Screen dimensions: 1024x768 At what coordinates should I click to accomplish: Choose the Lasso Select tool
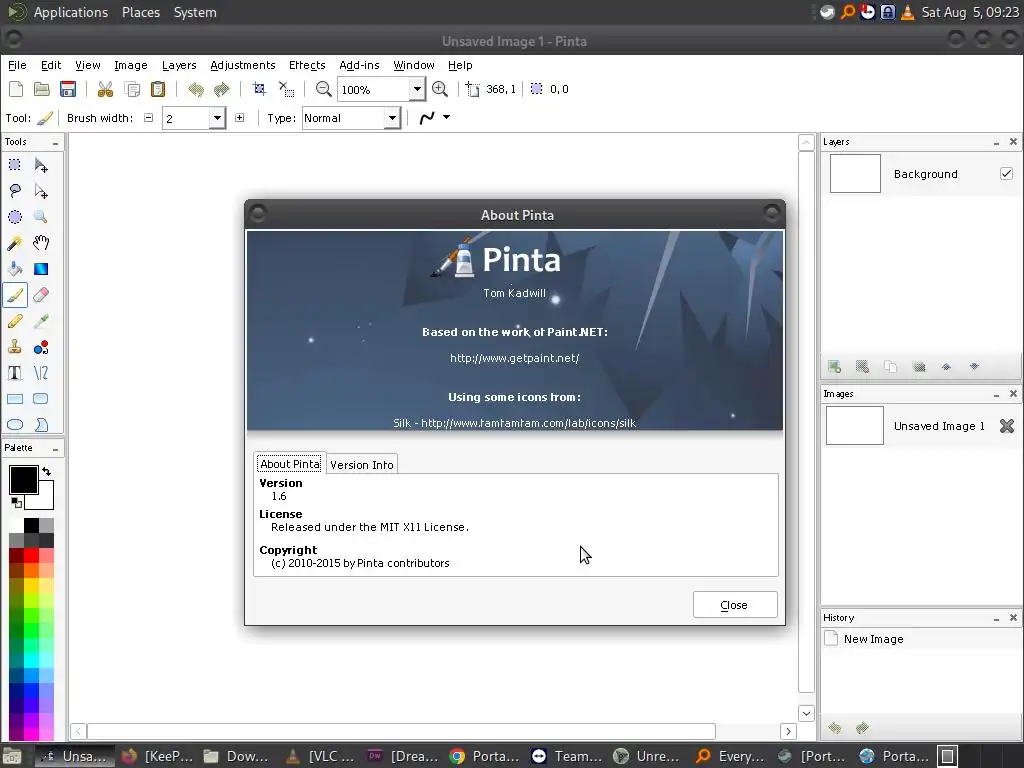tap(14, 191)
